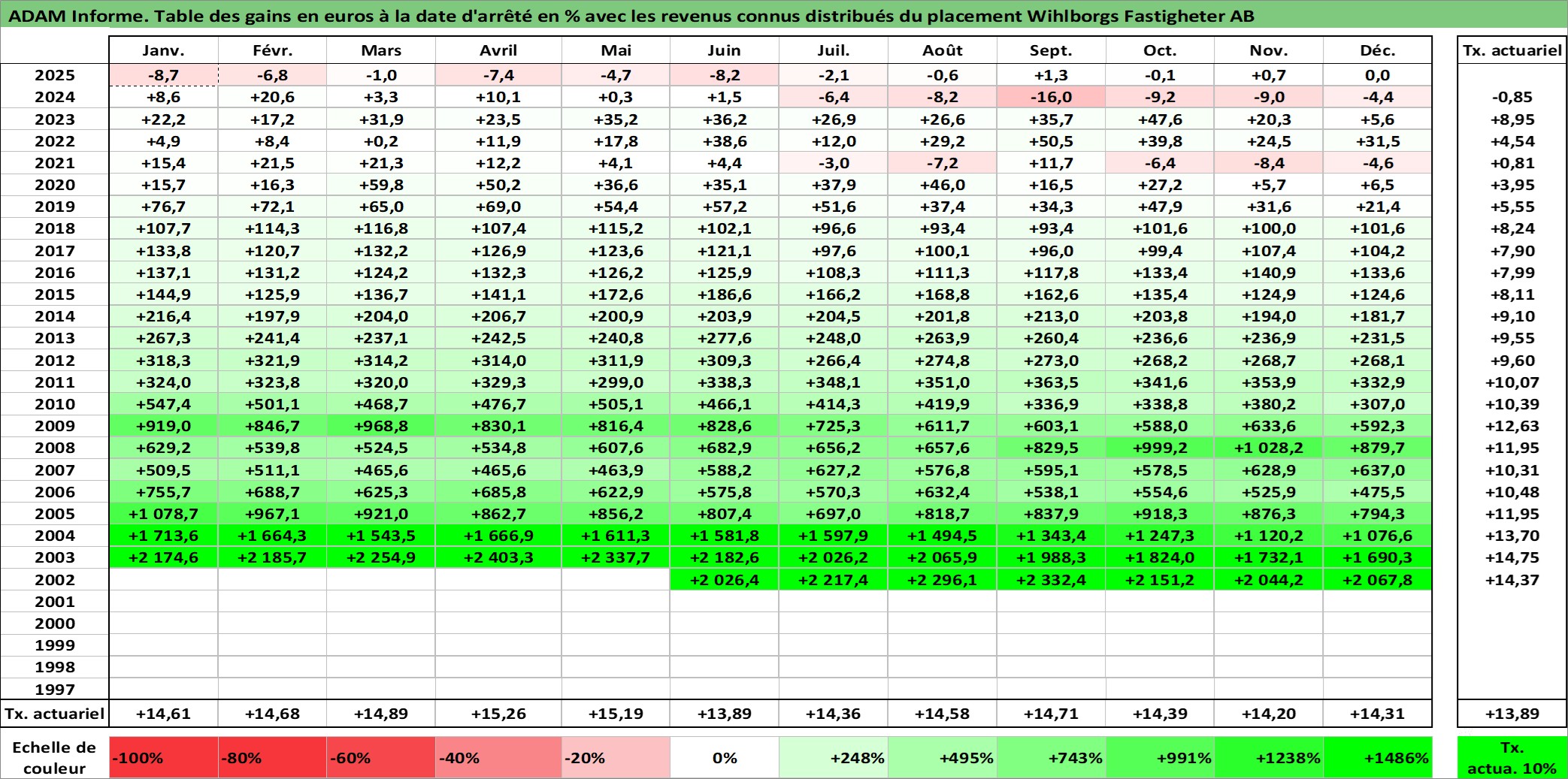Screen dimensions: 1568x779
Task: Select the 2025 year row label
Action: [x=55, y=75]
